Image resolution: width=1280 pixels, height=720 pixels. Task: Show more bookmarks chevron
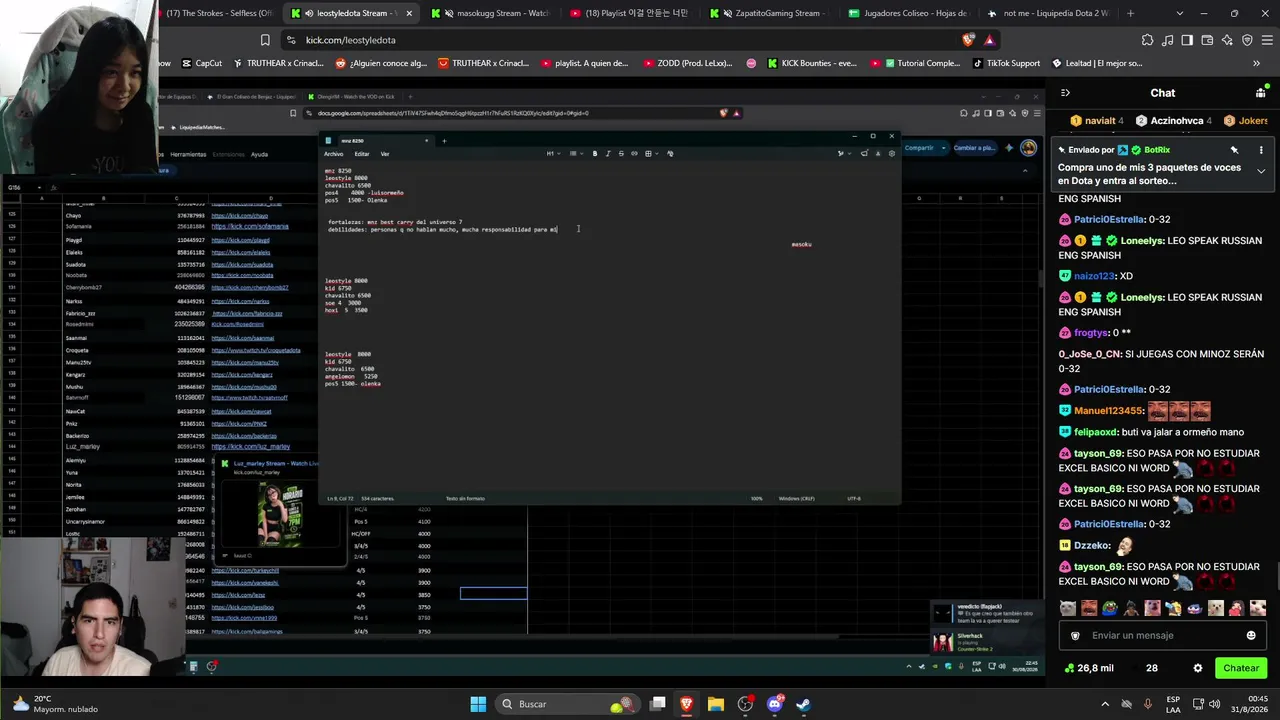coord(1257,63)
